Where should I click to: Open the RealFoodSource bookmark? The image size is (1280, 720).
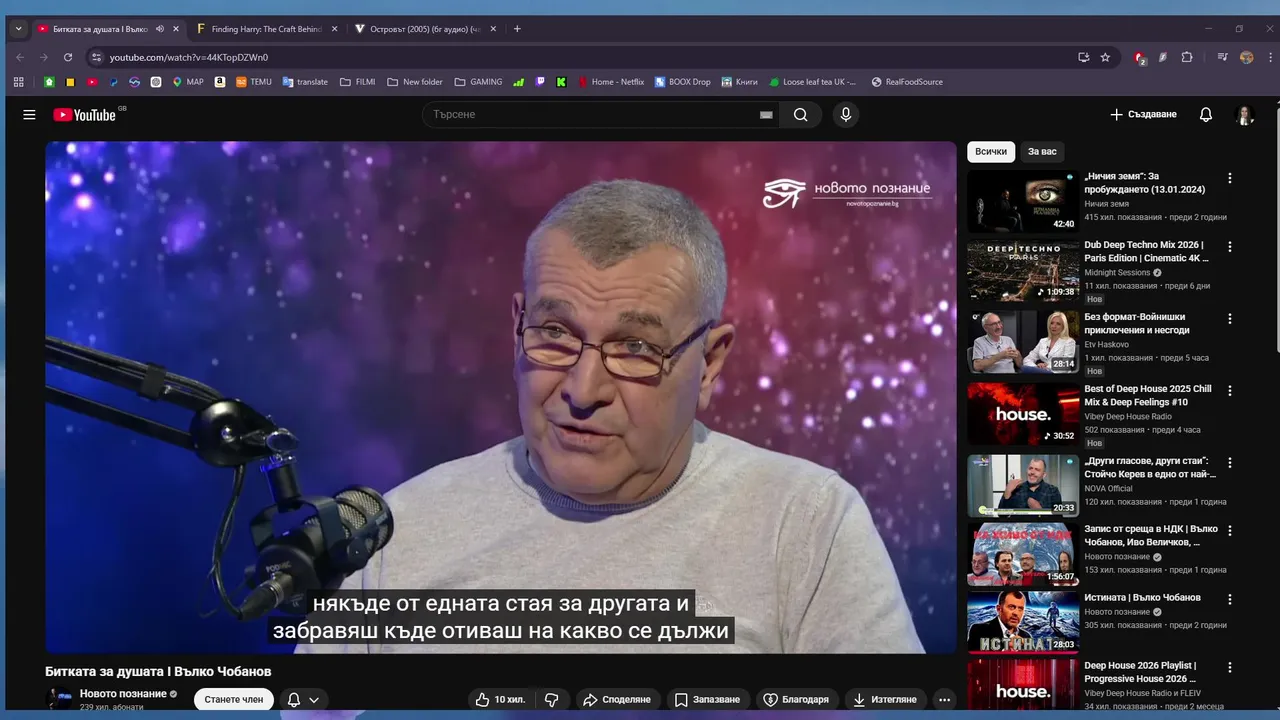[x=907, y=82]
